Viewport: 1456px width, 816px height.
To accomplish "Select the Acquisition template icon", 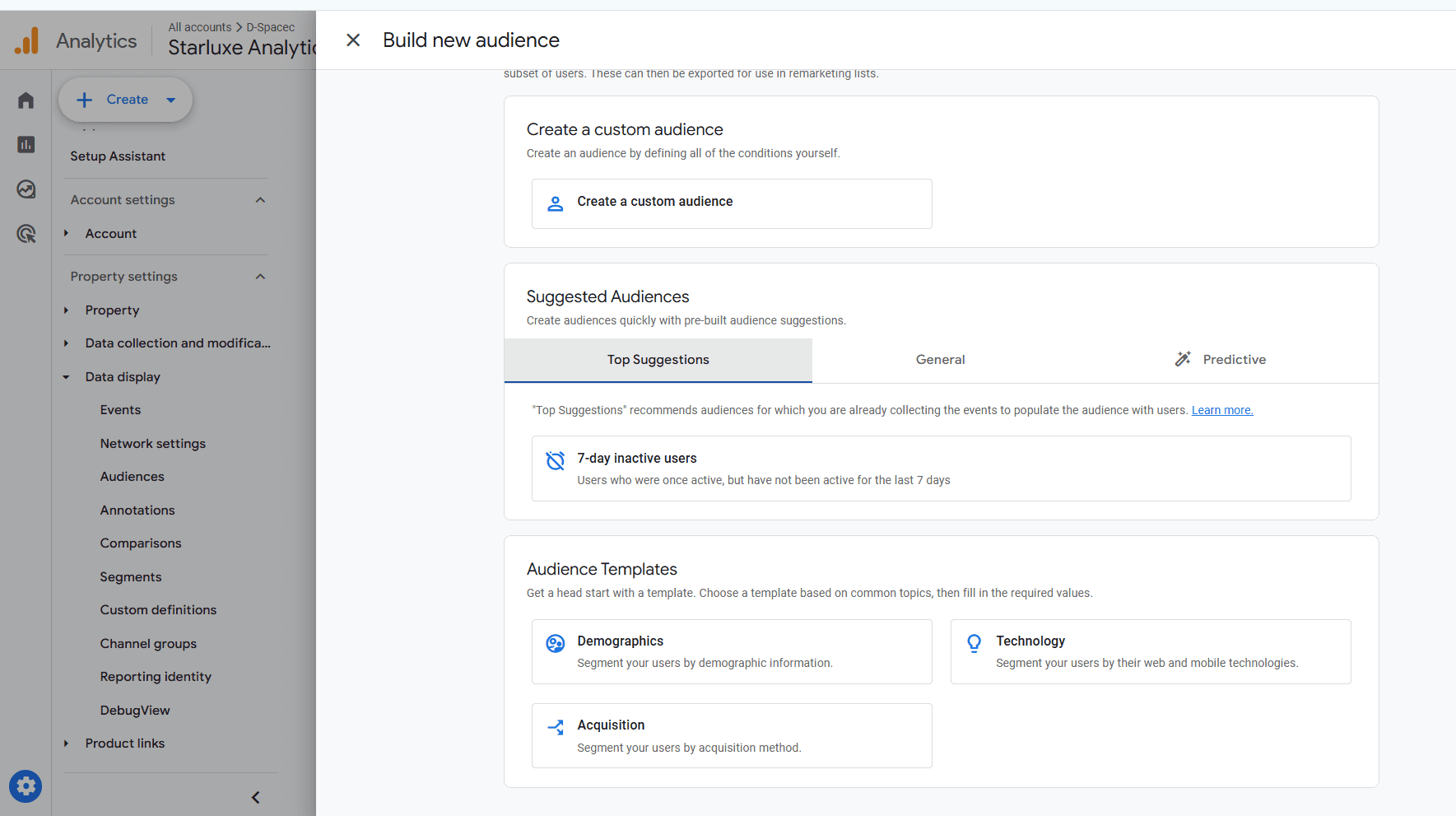I will click(556, 727).
